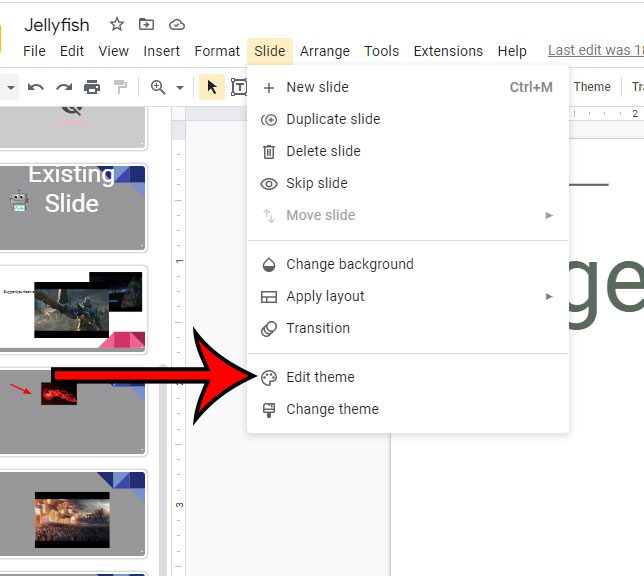Screen dimensions: 644x576
Task: Select the Existing Slide thumbnail
Action: click(72, 207)
